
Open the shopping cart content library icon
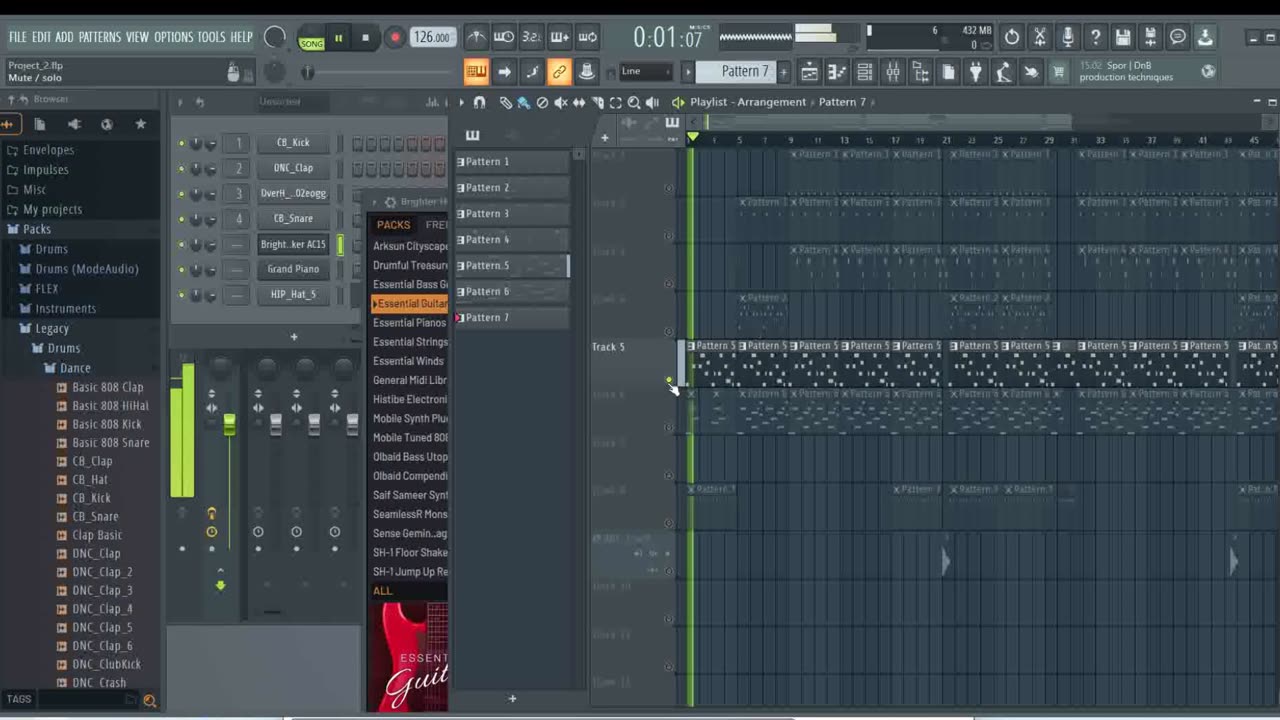[x=1058, y=72]
